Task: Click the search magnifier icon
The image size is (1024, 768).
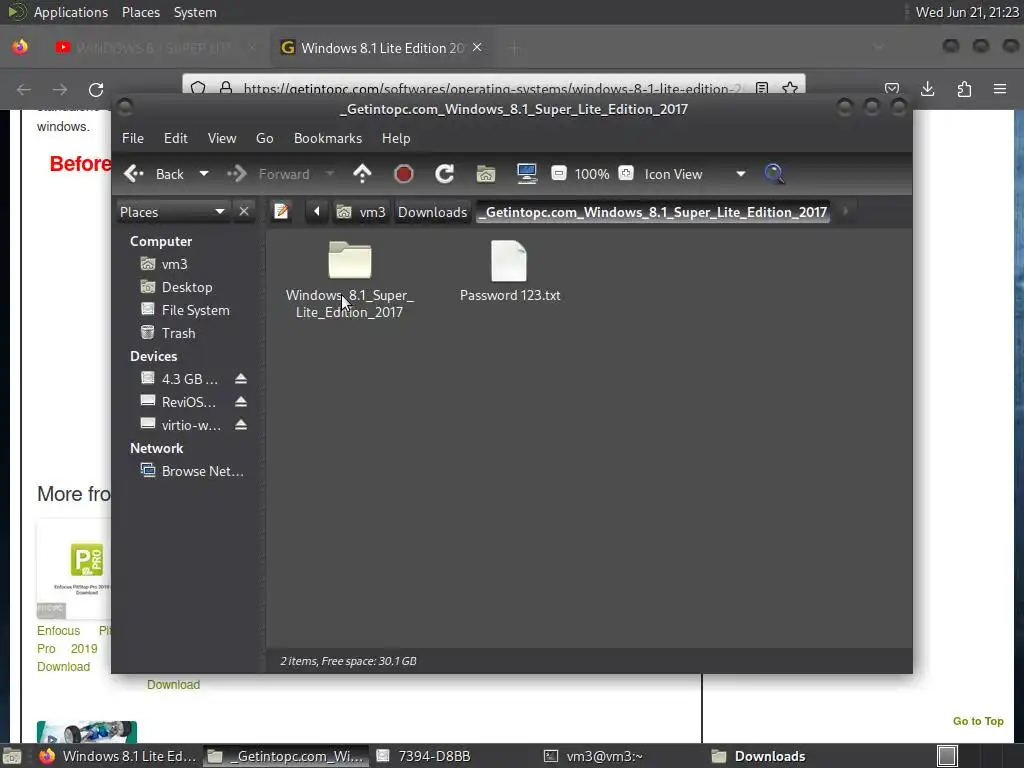Action: [x=774, y=174]
